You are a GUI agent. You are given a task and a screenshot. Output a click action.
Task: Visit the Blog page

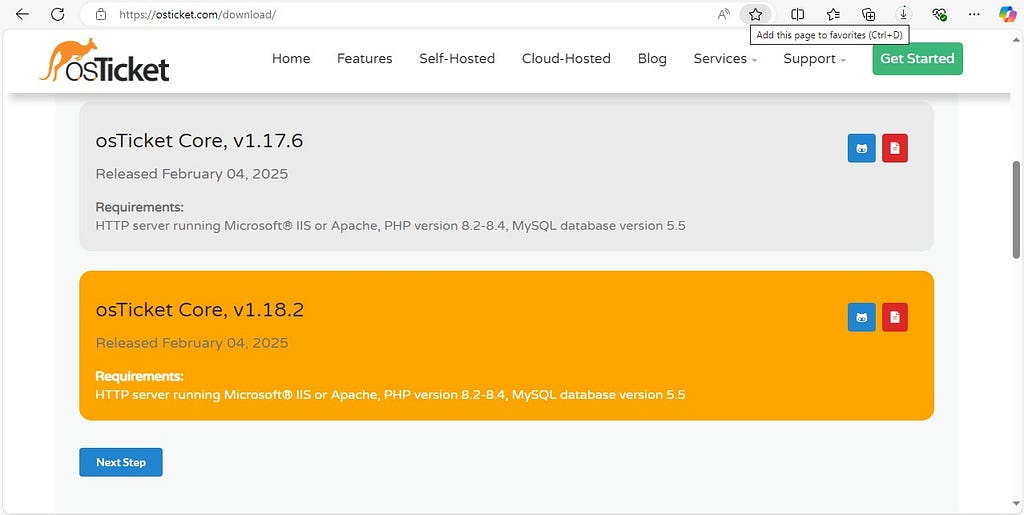pos(652,59)
